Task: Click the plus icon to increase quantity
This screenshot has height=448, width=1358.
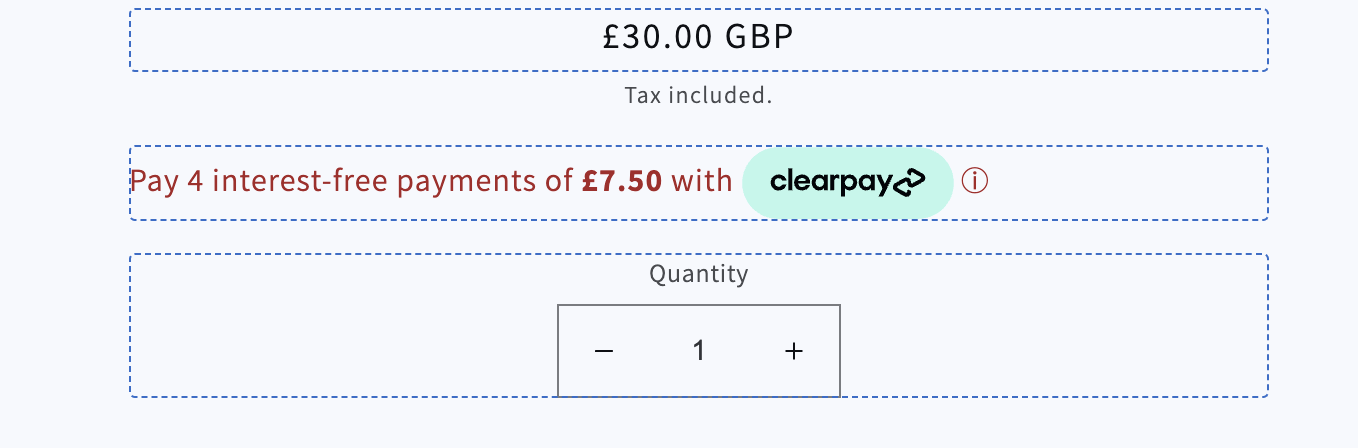Action: coord(794,351)
